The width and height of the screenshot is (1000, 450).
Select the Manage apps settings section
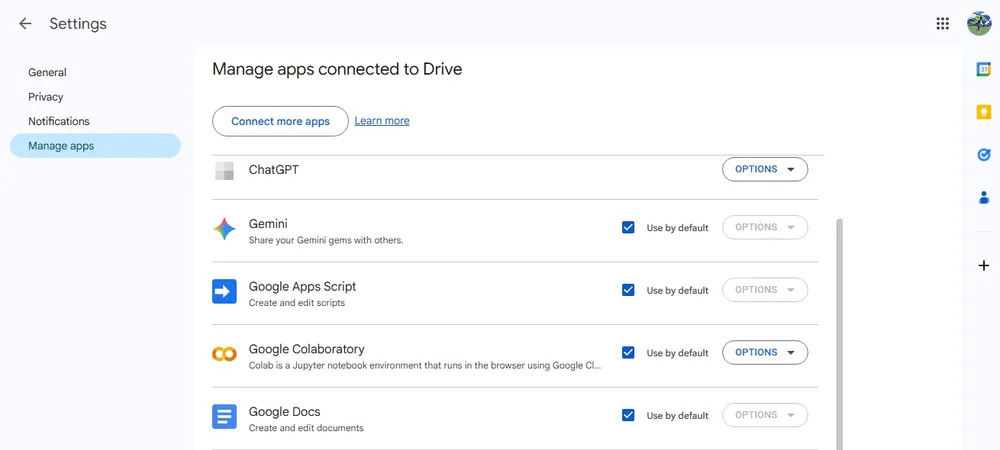point(95,145)
